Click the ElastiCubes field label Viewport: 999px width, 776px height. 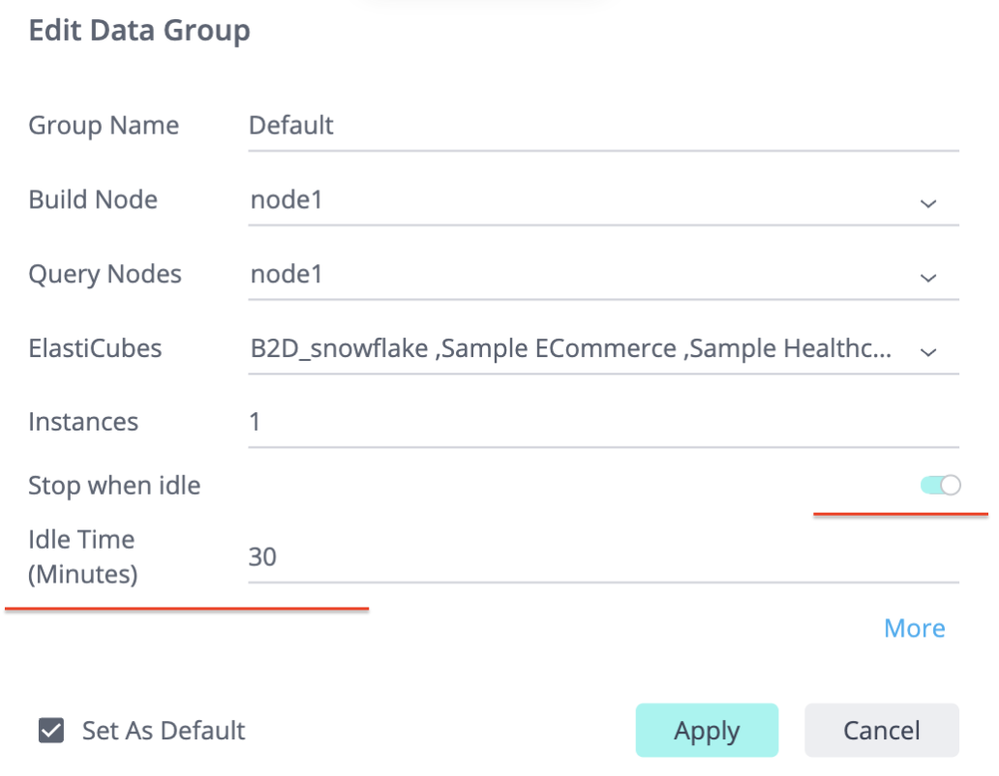pyautogui.click(x=95, y=348)
